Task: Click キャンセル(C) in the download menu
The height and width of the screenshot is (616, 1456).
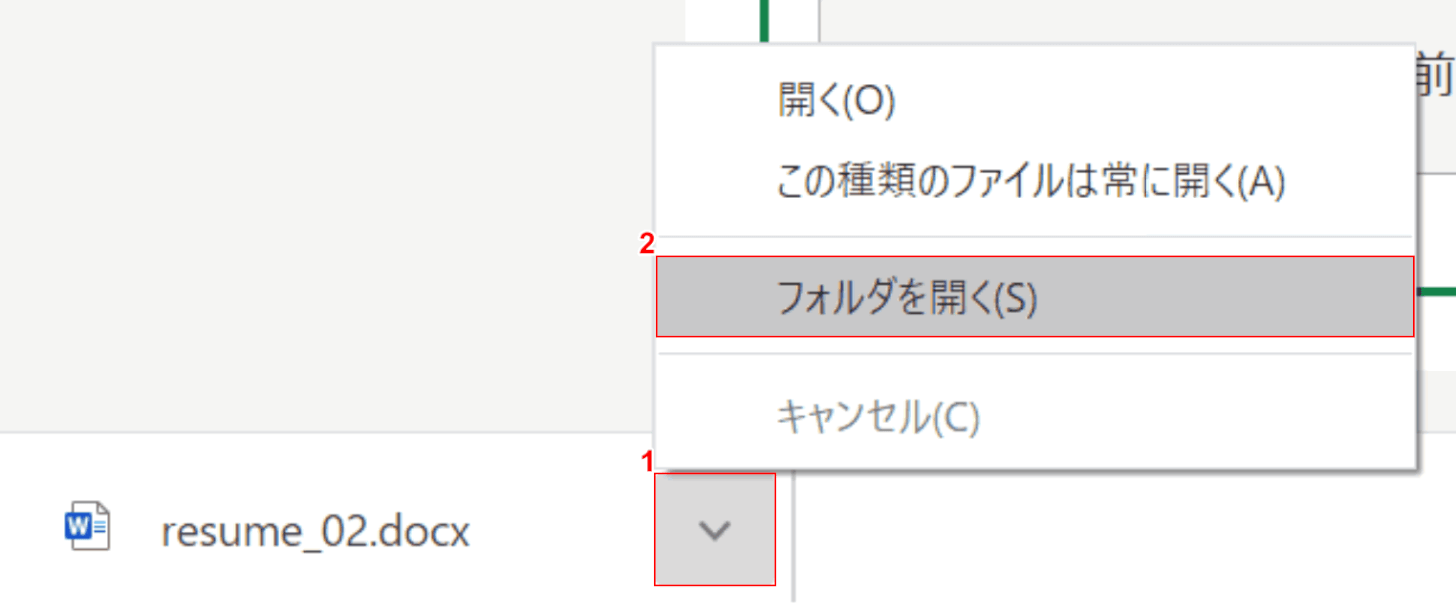Action: (x=878, y=417)
